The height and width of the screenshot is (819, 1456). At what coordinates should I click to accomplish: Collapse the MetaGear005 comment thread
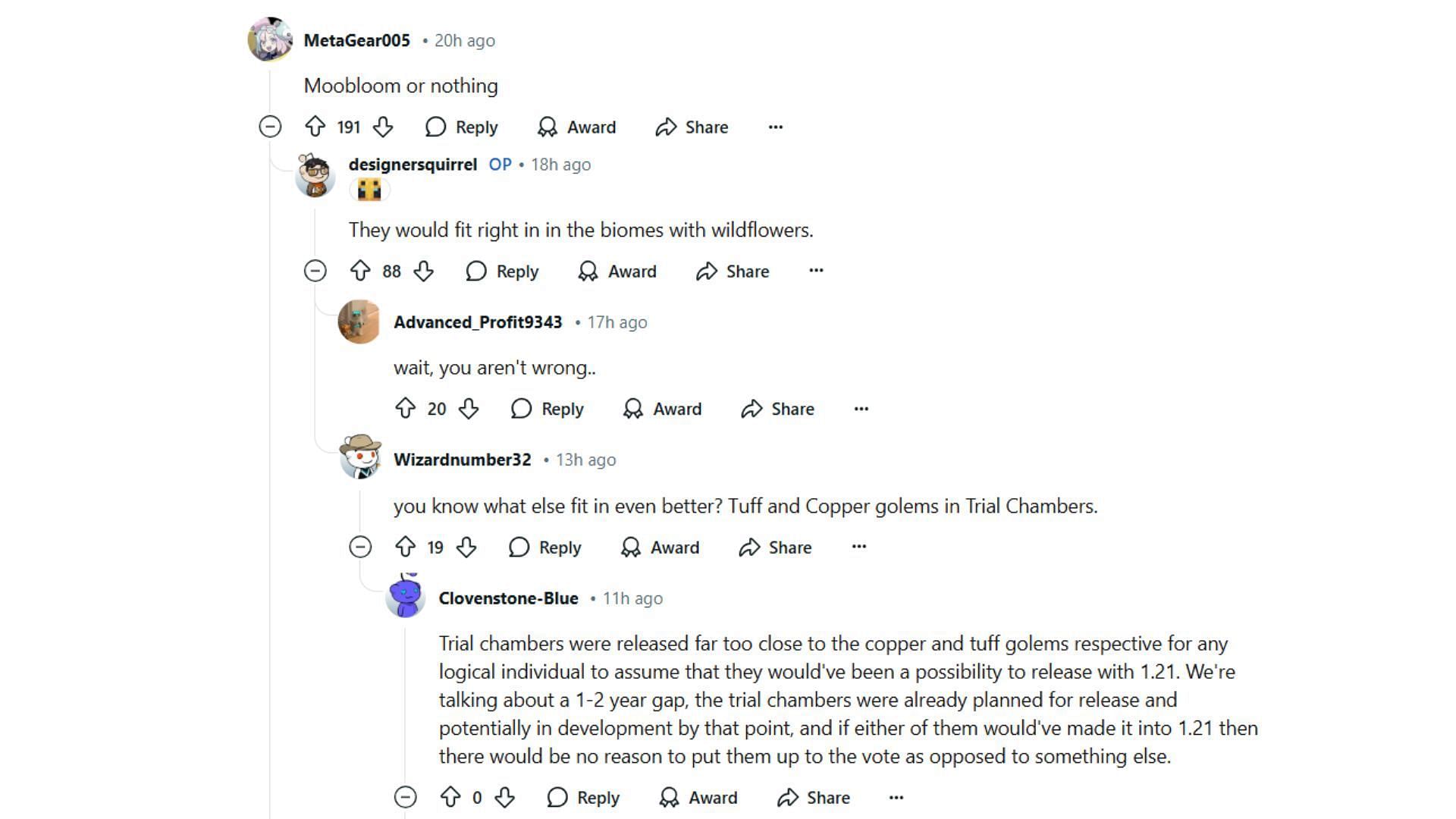[x=269, y=127]
